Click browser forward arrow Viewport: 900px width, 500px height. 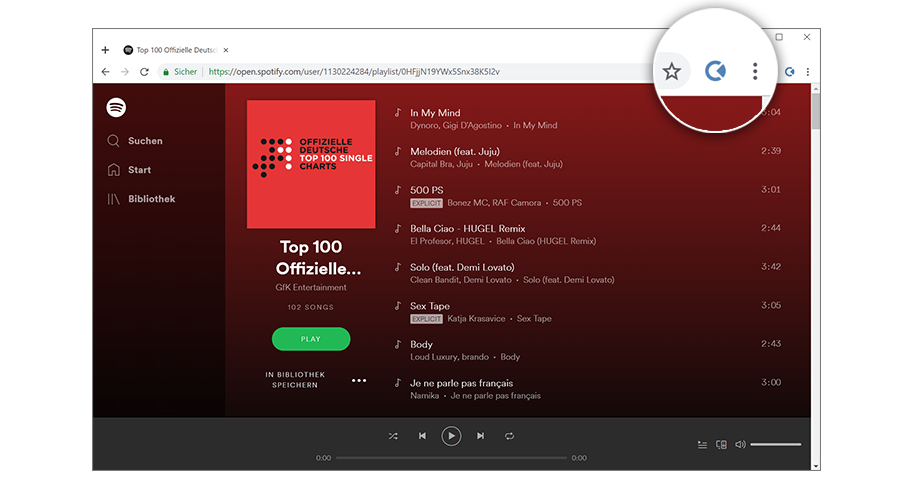pyautogui.click(x=125, y=72)
